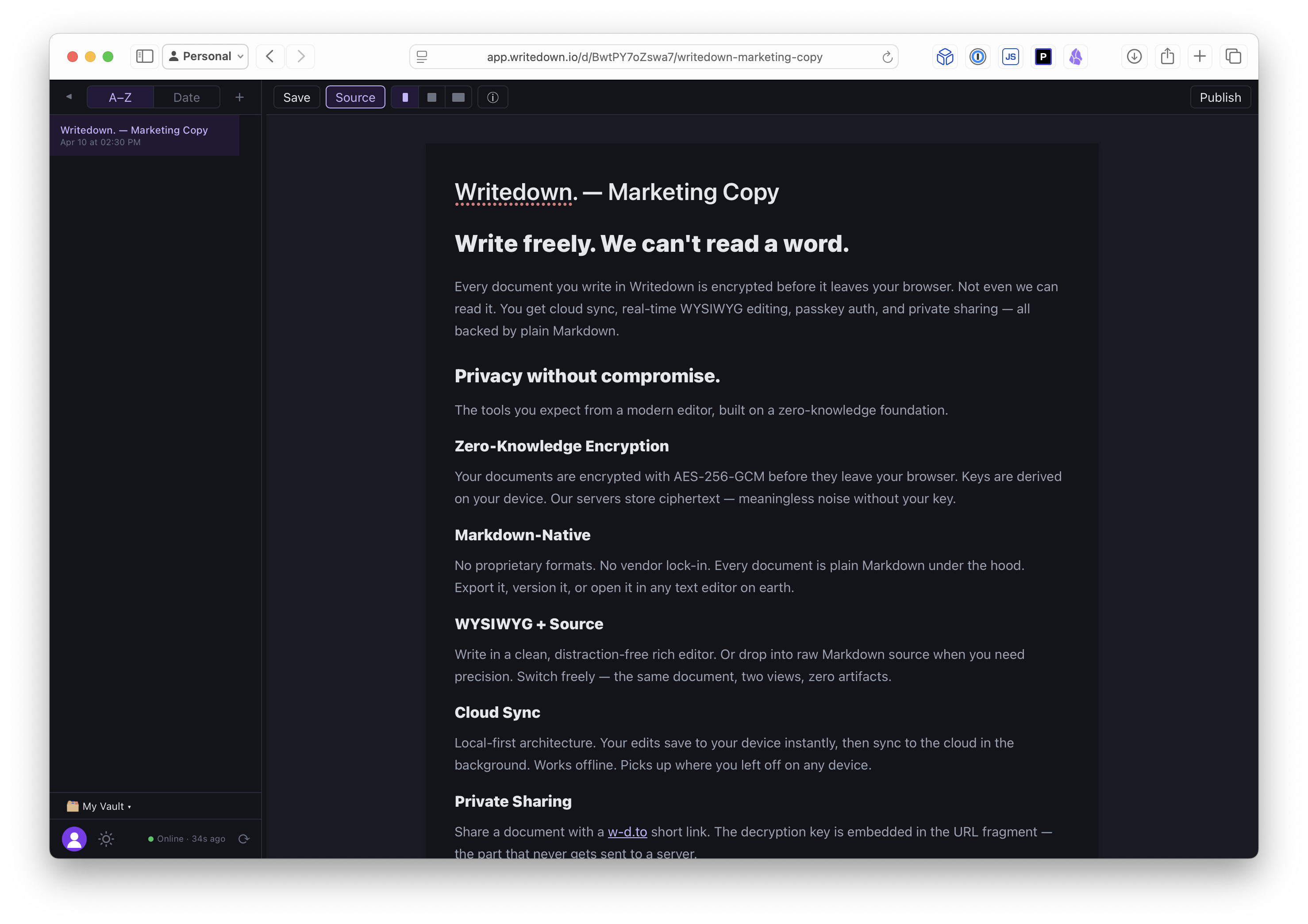Switch to light theme with the sun icon
Screen dimensions: 1308x924
[106, 839]
